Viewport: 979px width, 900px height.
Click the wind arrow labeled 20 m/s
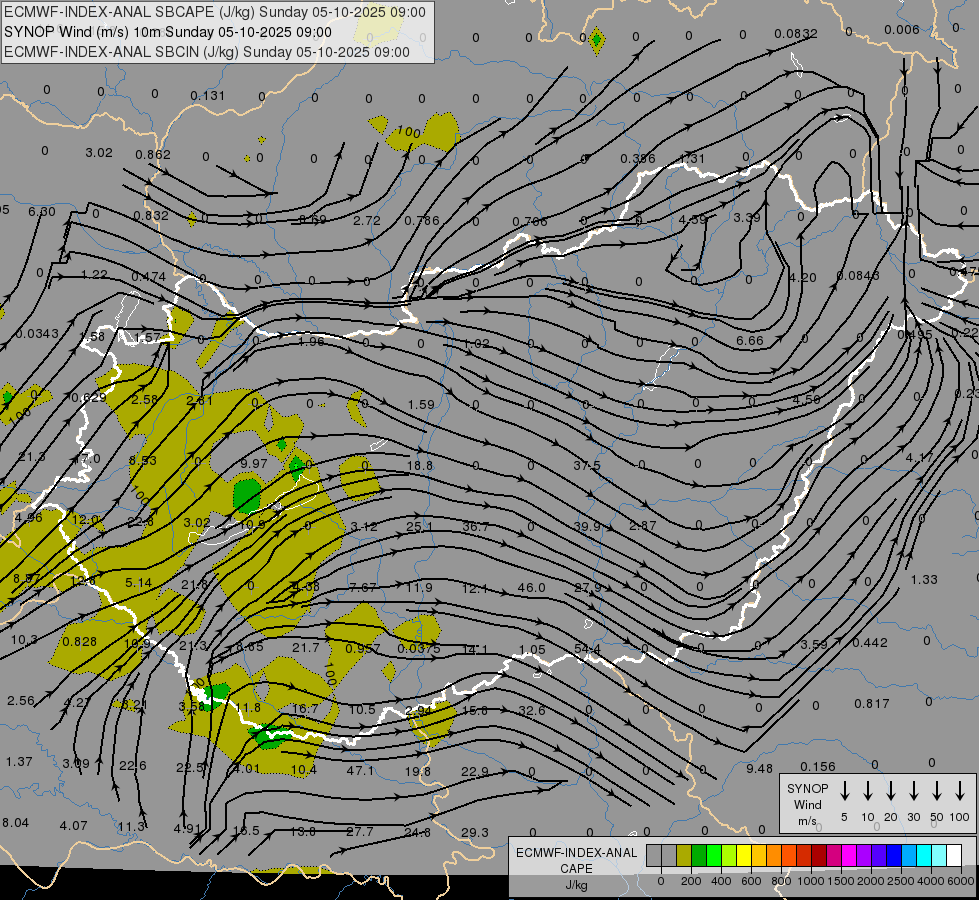(x=891, y=791)
